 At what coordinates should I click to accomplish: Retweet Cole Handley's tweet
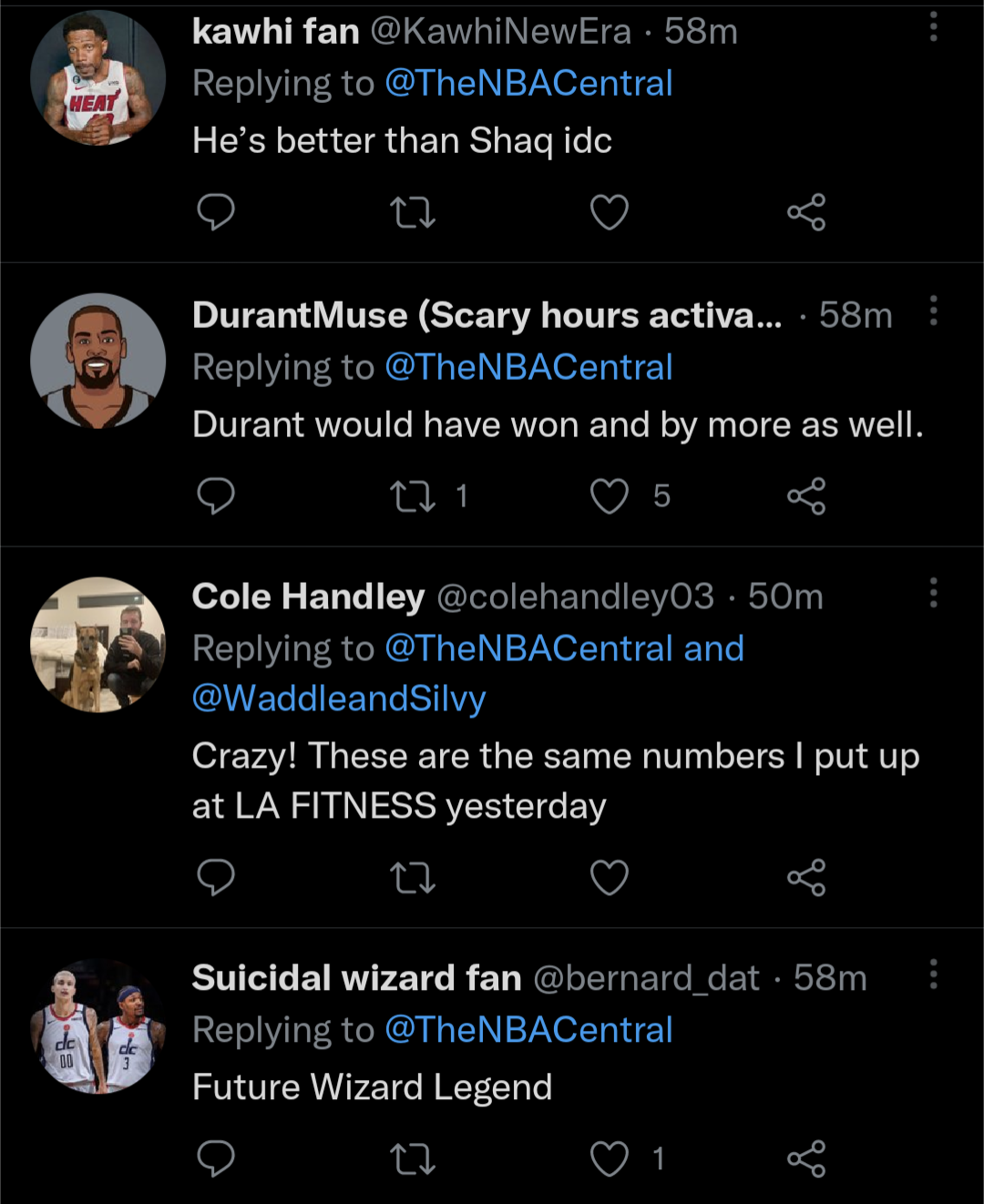pos(412,878)
